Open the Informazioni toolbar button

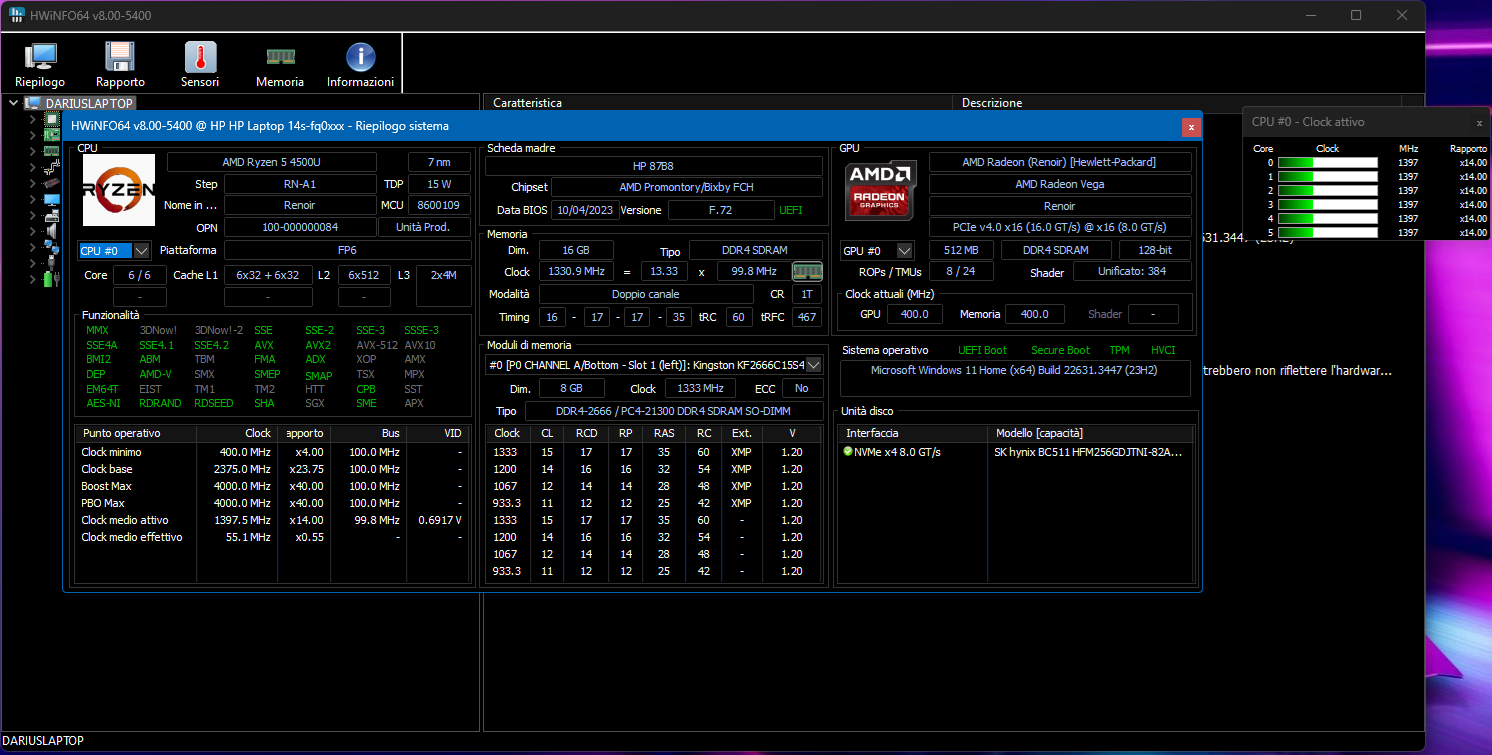(x=360, y=65)
